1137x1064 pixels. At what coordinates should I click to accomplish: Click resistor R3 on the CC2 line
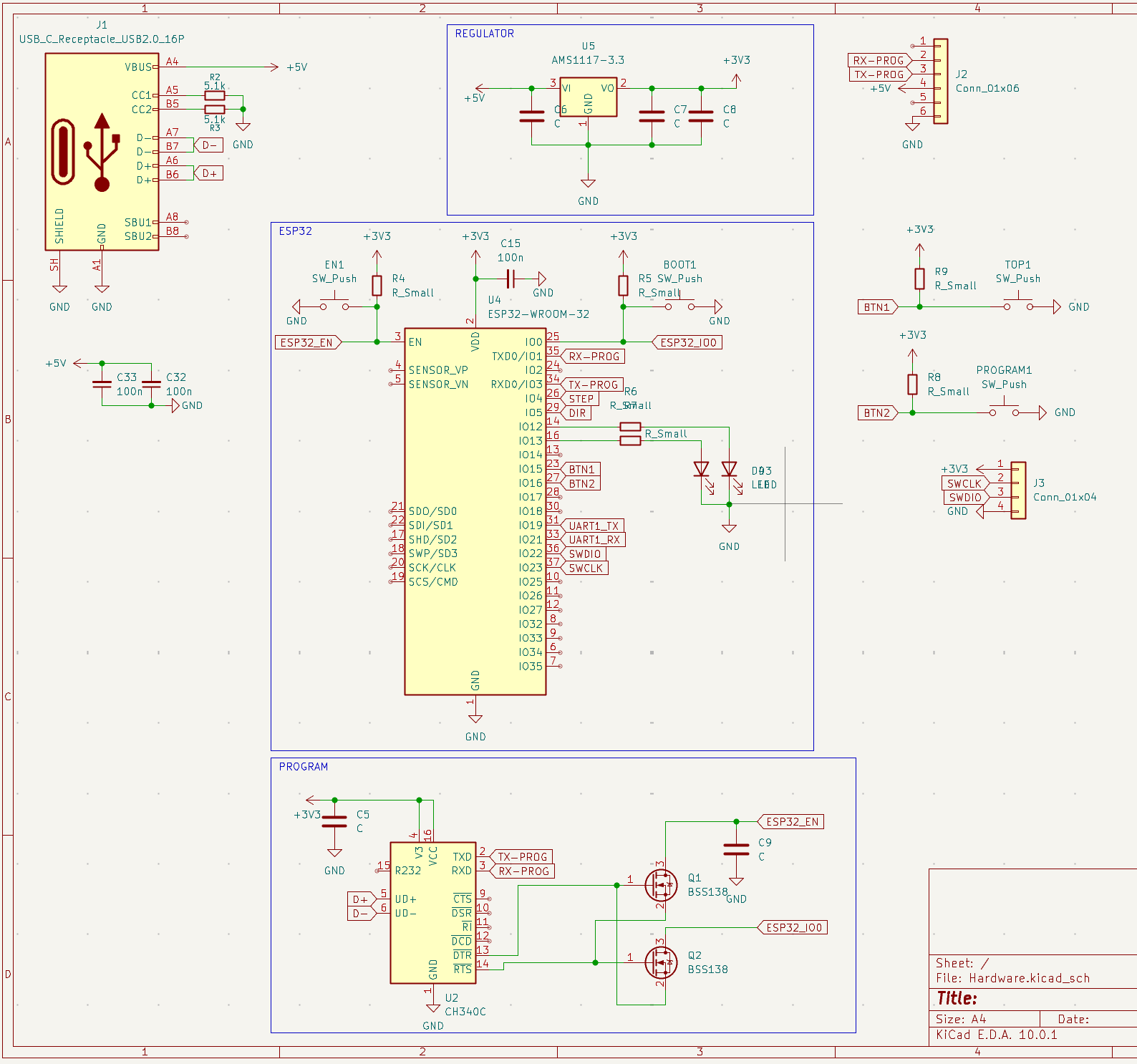(215, 110)
